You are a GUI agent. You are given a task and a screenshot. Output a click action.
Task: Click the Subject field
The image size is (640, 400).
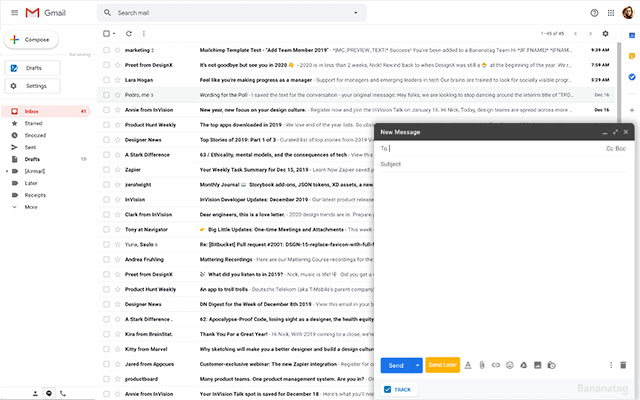pos(503,164)
